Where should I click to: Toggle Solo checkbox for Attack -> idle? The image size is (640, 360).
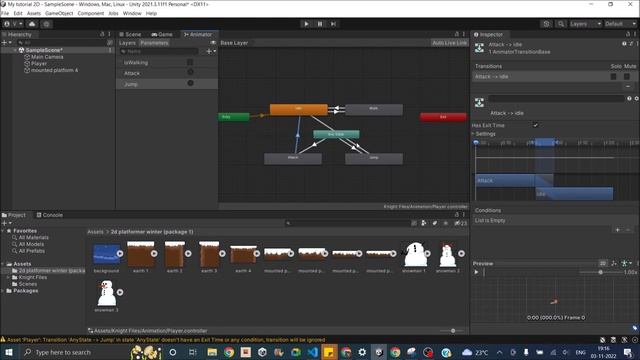pyautogui.click(x=613, y=76)
